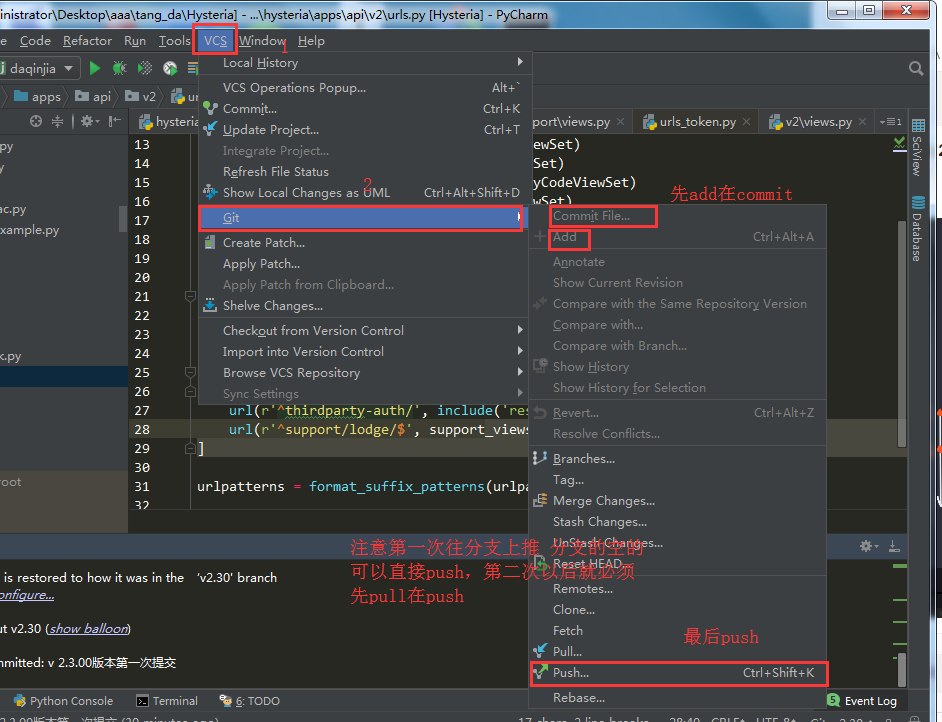Choose Pull... in Git submenu
Screen dimensions: 942x722
click(678, 652)
